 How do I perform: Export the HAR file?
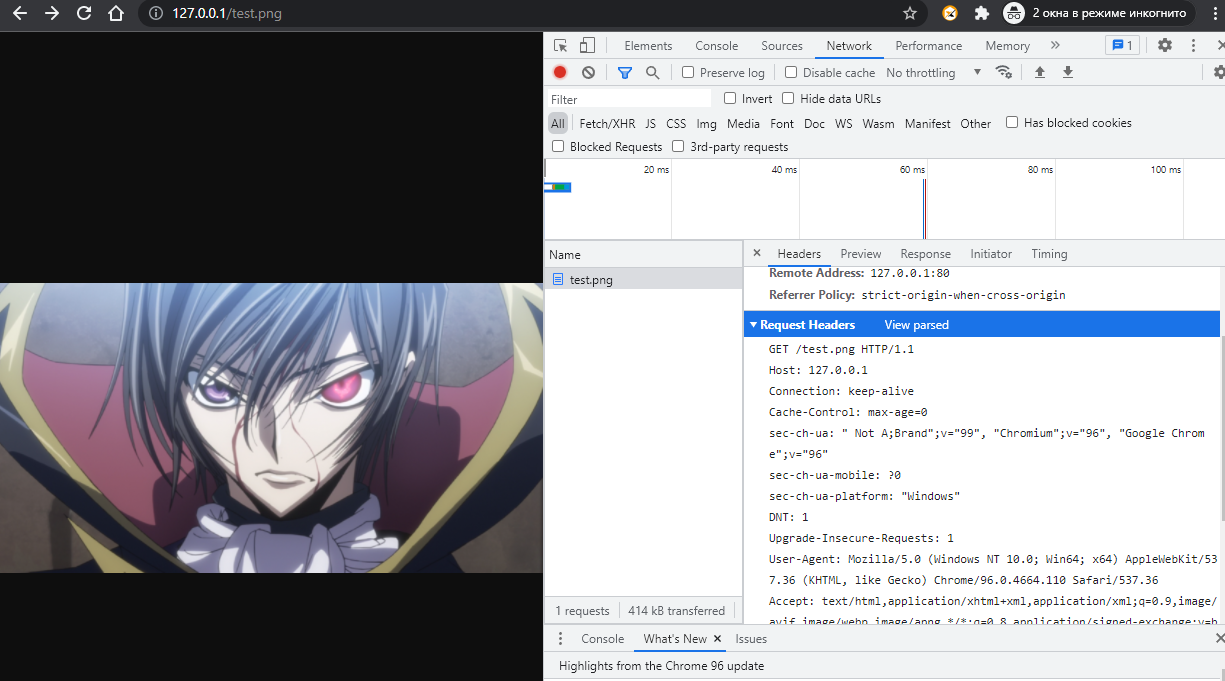1068,73
